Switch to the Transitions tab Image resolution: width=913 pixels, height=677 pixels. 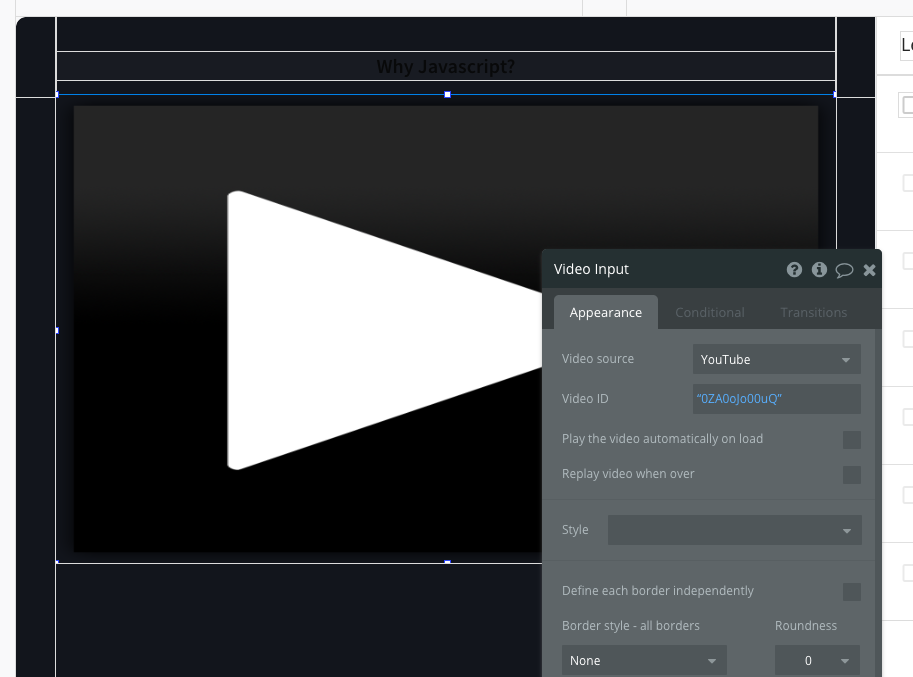813,313
